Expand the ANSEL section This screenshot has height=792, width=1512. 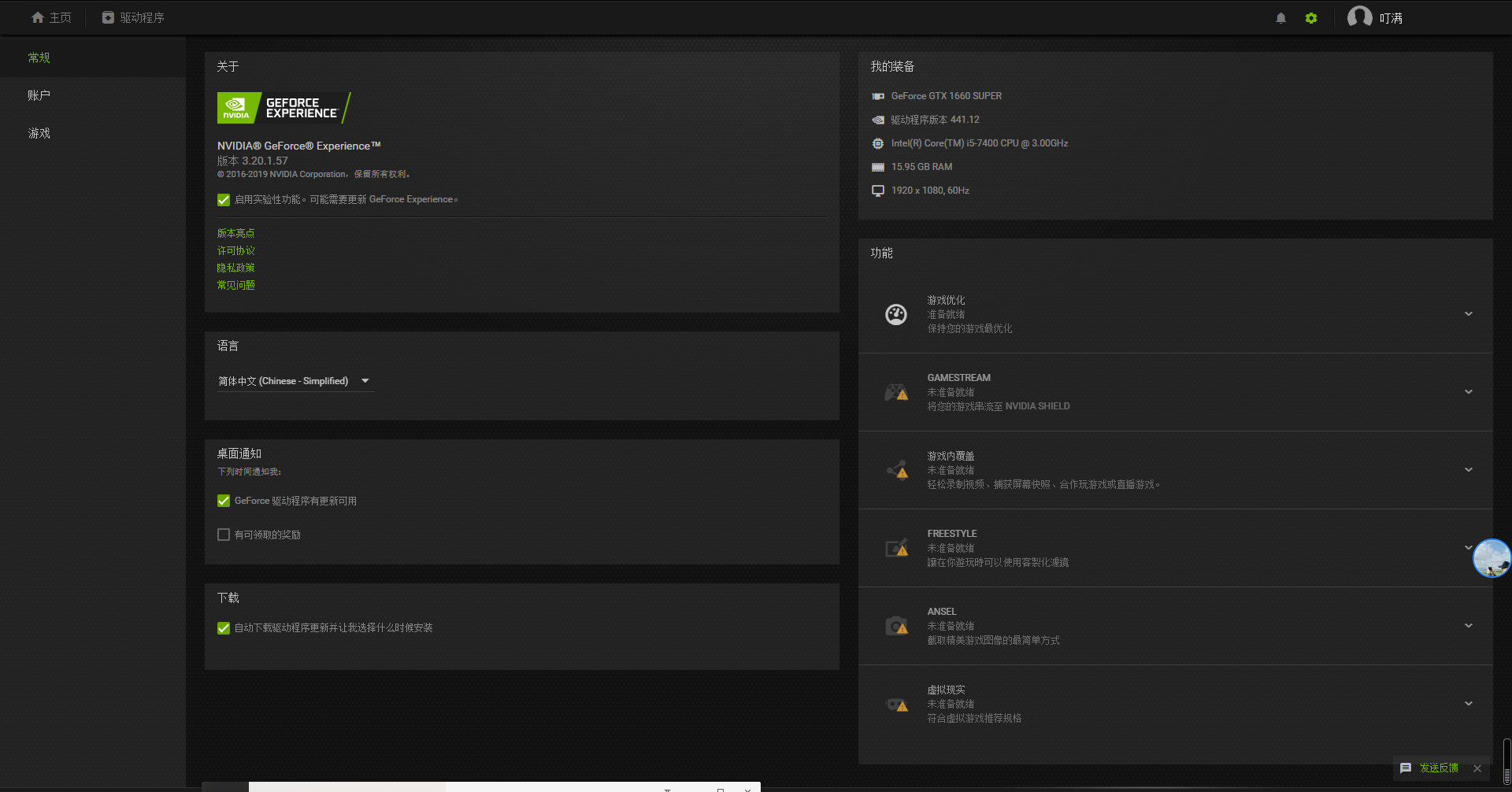1469,626
